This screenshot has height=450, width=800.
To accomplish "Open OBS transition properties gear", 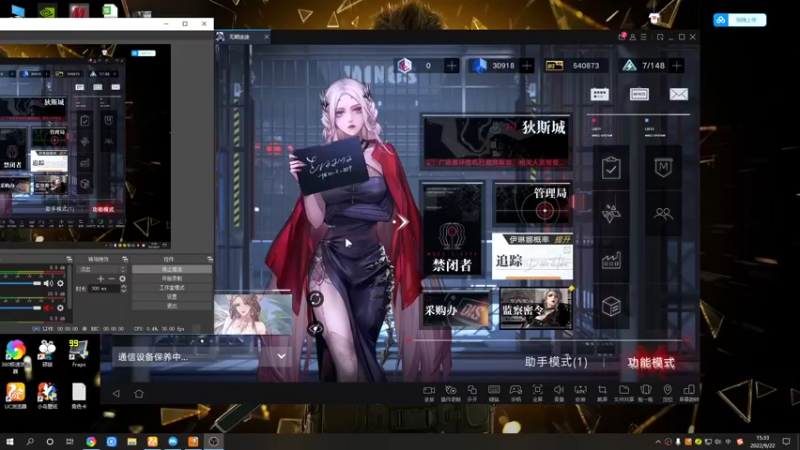I will point(122,279).
